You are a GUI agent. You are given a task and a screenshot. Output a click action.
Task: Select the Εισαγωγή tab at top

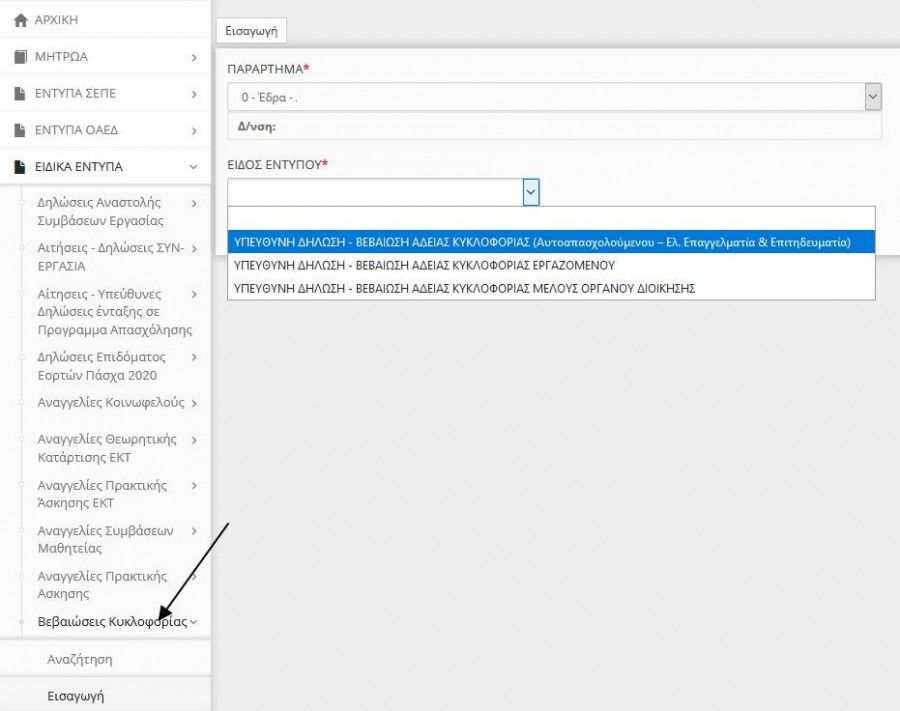tap(251, 31)
